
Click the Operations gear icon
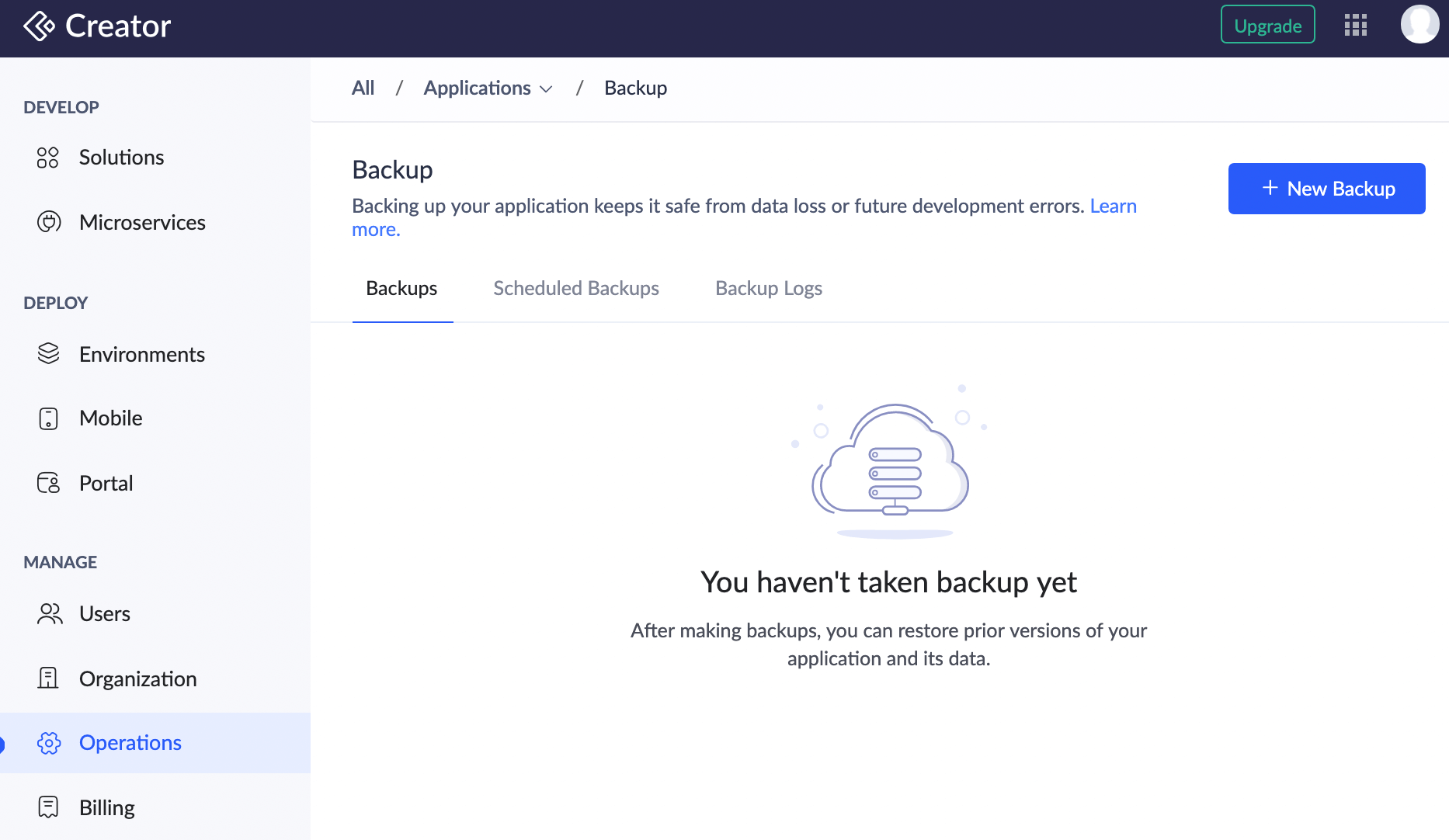tap(48, 743)
